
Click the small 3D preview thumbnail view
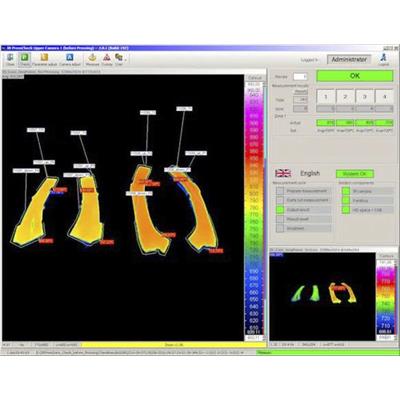[322, 296]
